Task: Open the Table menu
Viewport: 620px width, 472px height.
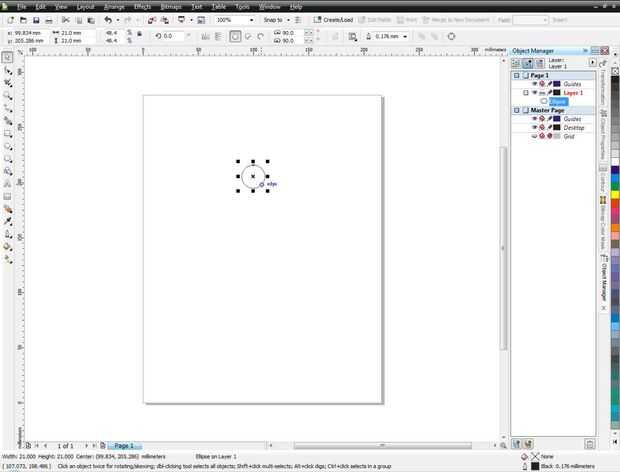Action: [x=219, y=7]
